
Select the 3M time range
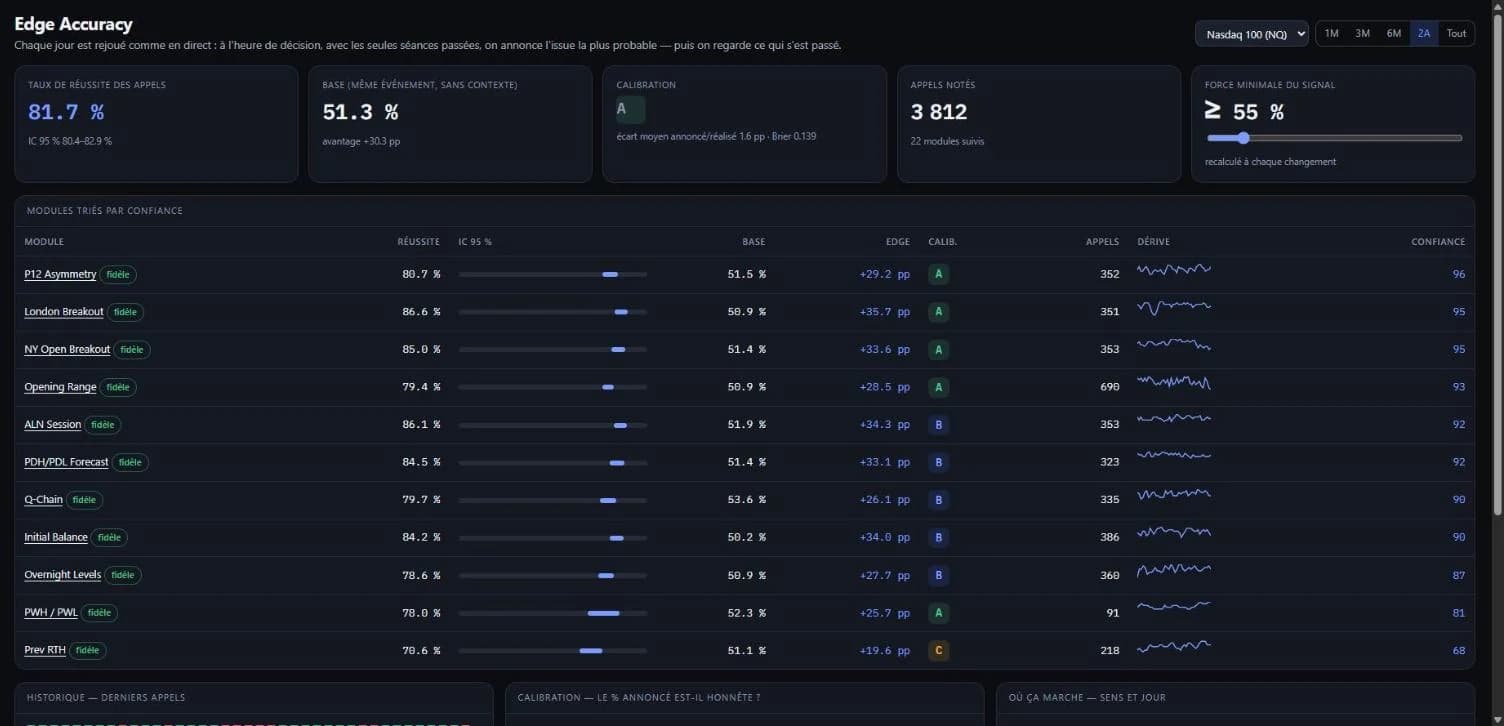1362,34
